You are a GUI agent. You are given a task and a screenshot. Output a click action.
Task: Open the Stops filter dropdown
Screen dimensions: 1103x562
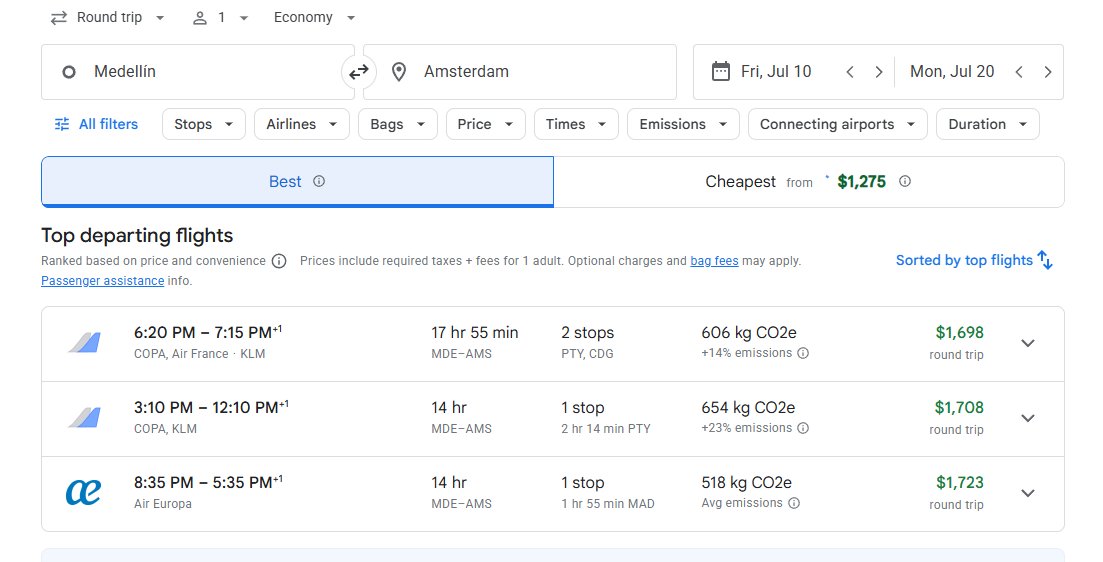204,124
